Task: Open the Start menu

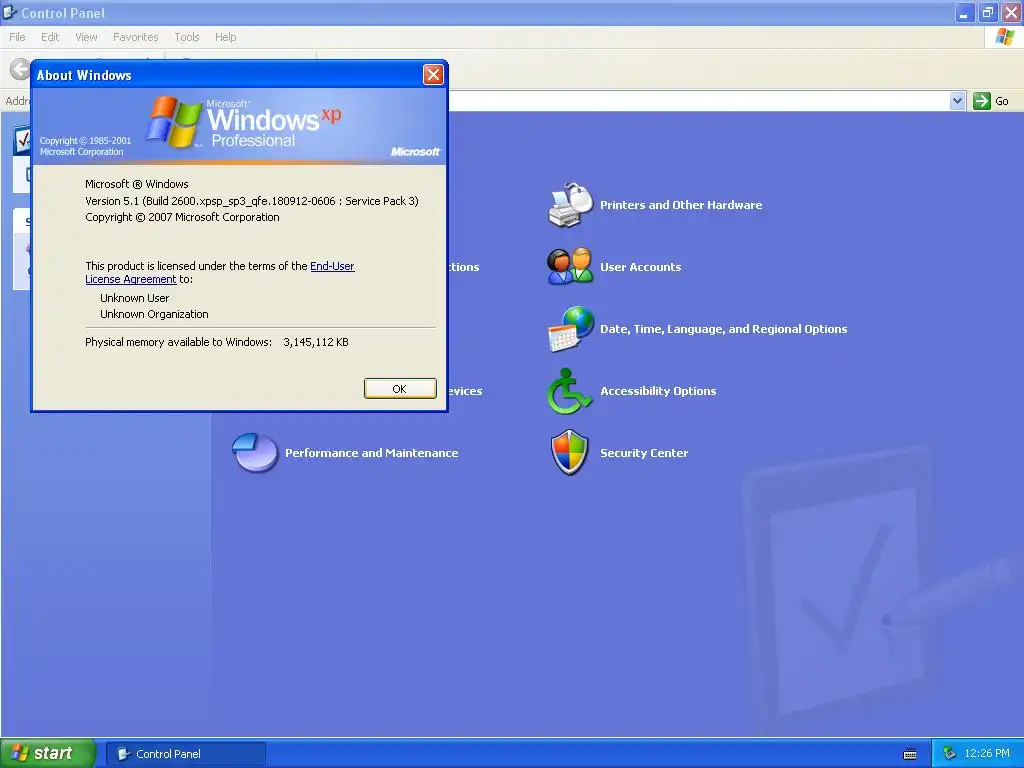Action: pyautogui.click(x=47, y=754)
